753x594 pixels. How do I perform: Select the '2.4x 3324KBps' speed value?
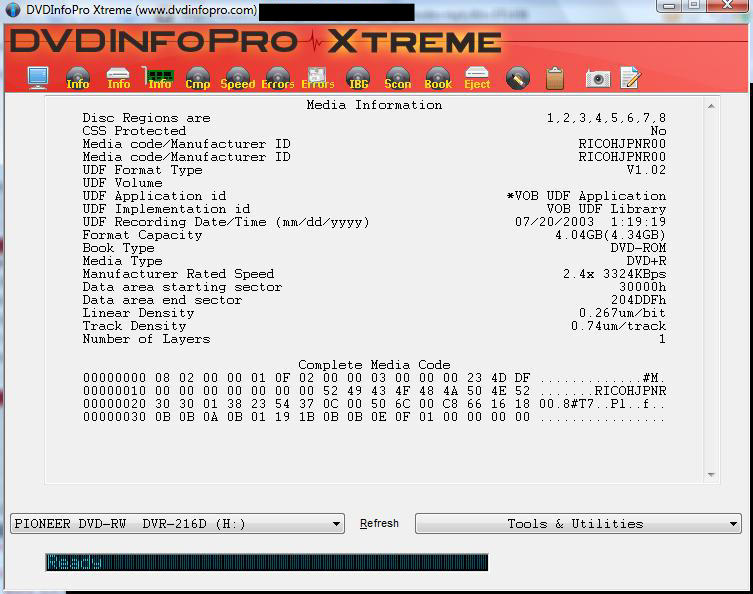(x=614, y=274)
